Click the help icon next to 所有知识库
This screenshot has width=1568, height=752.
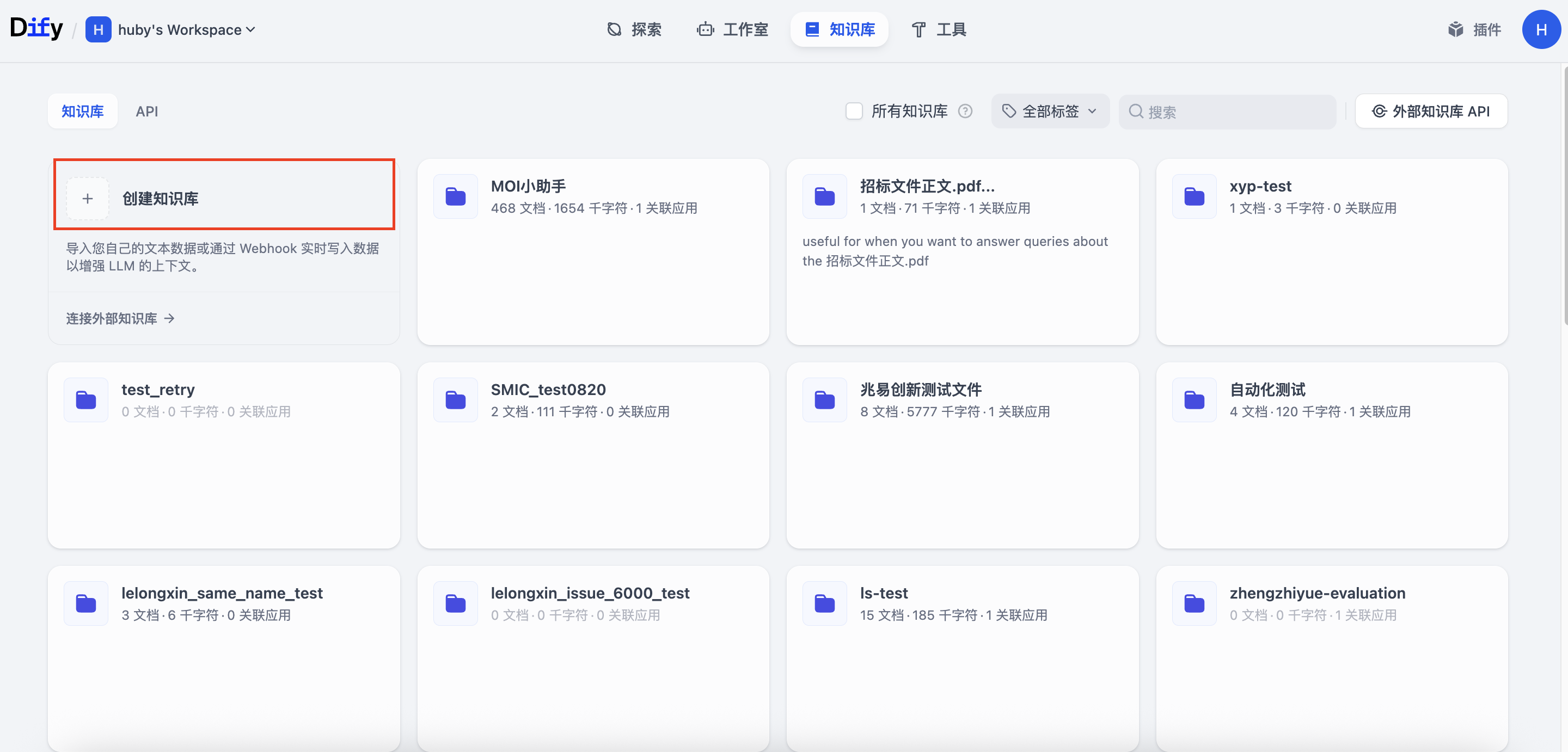[965, 112]
